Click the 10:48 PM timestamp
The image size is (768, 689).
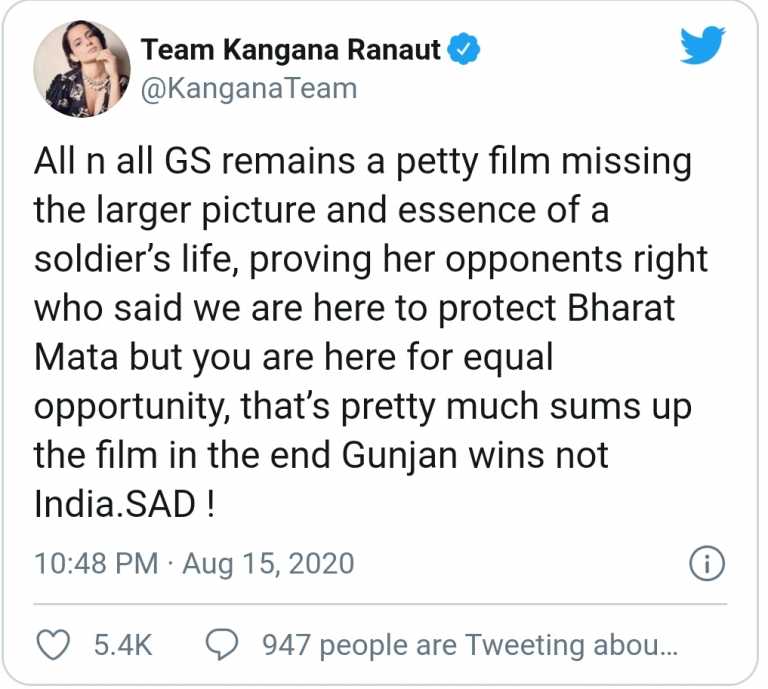(x=96, y=563)
